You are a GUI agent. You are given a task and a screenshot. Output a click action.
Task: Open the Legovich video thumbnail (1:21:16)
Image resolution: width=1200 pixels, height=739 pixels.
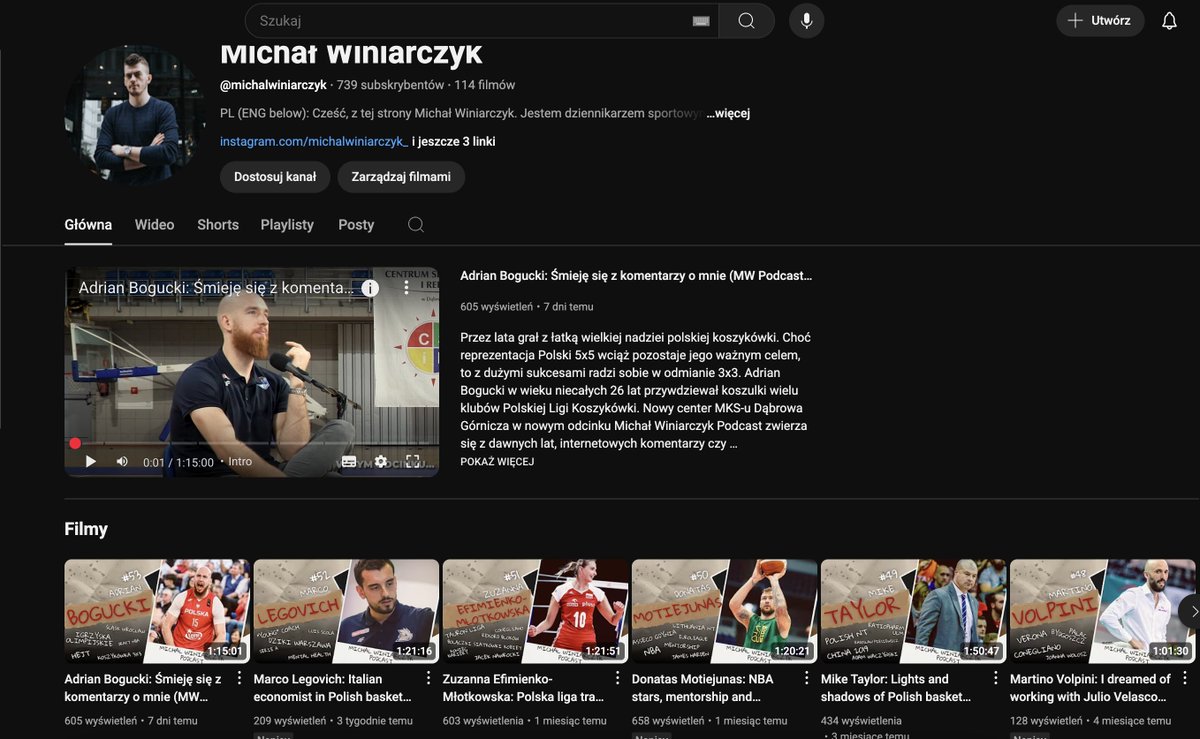(x=347, y=611)
